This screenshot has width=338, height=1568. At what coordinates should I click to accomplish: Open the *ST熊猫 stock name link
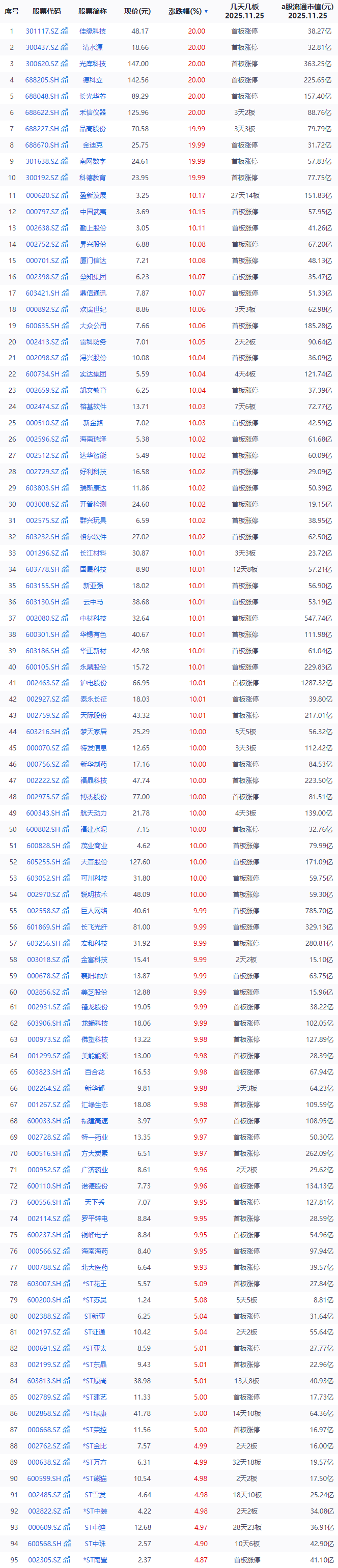pyautogui.click(x=93, y=1478)
